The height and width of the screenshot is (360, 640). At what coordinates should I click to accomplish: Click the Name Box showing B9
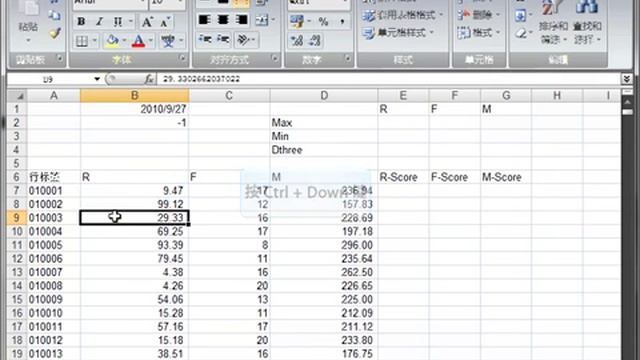click(x=48, y=79)
